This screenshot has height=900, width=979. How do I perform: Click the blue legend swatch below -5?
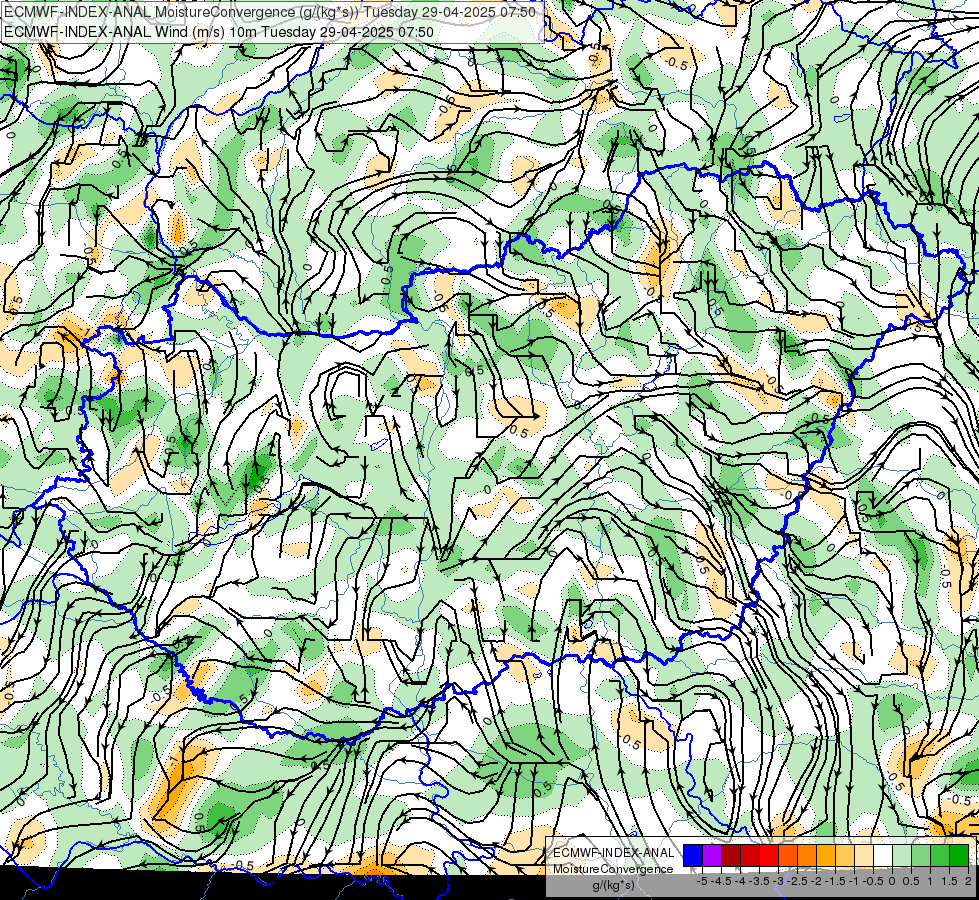[693, 856]
